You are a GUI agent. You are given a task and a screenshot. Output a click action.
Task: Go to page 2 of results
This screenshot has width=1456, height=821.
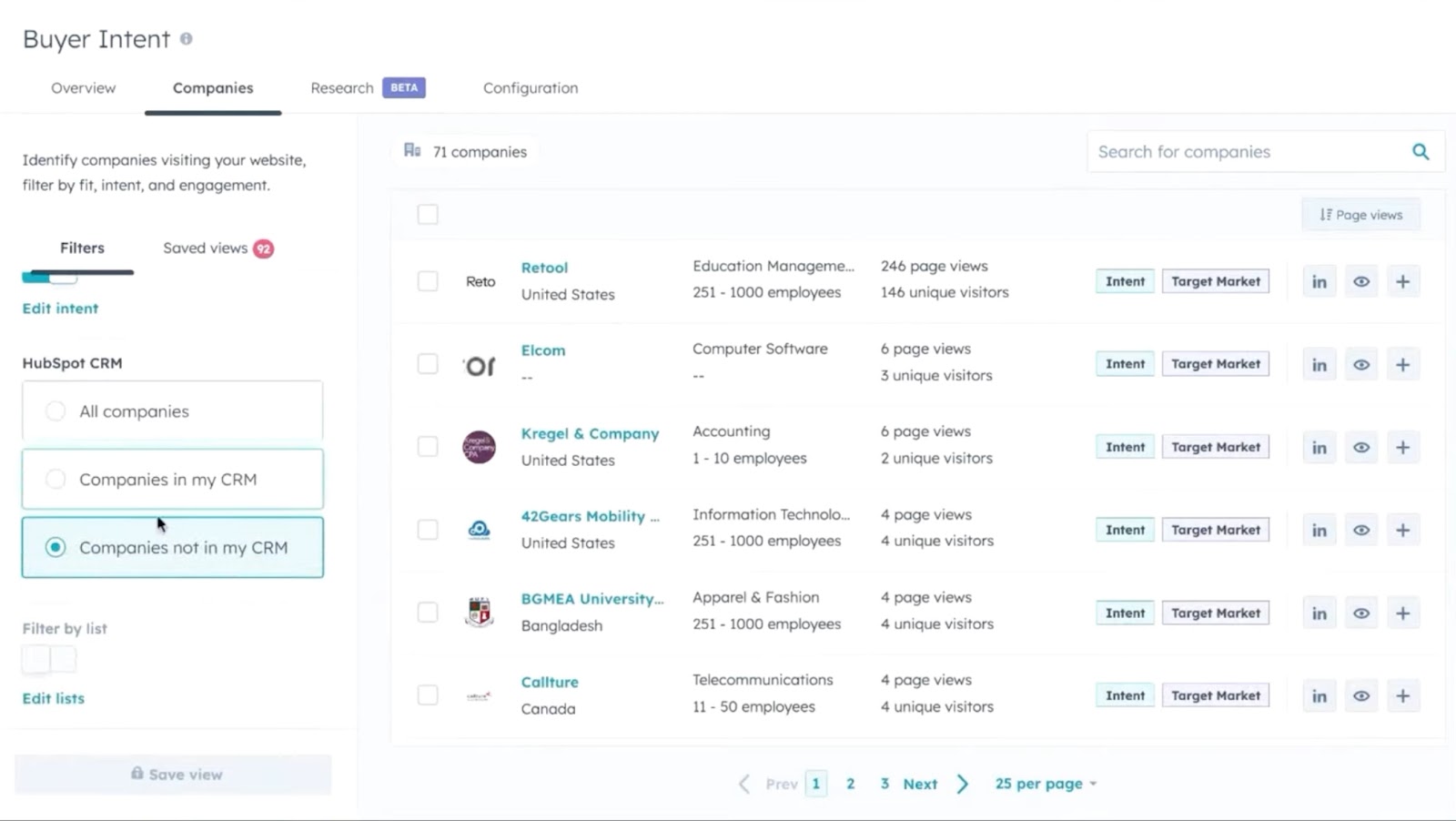click(x=851, y=784)
